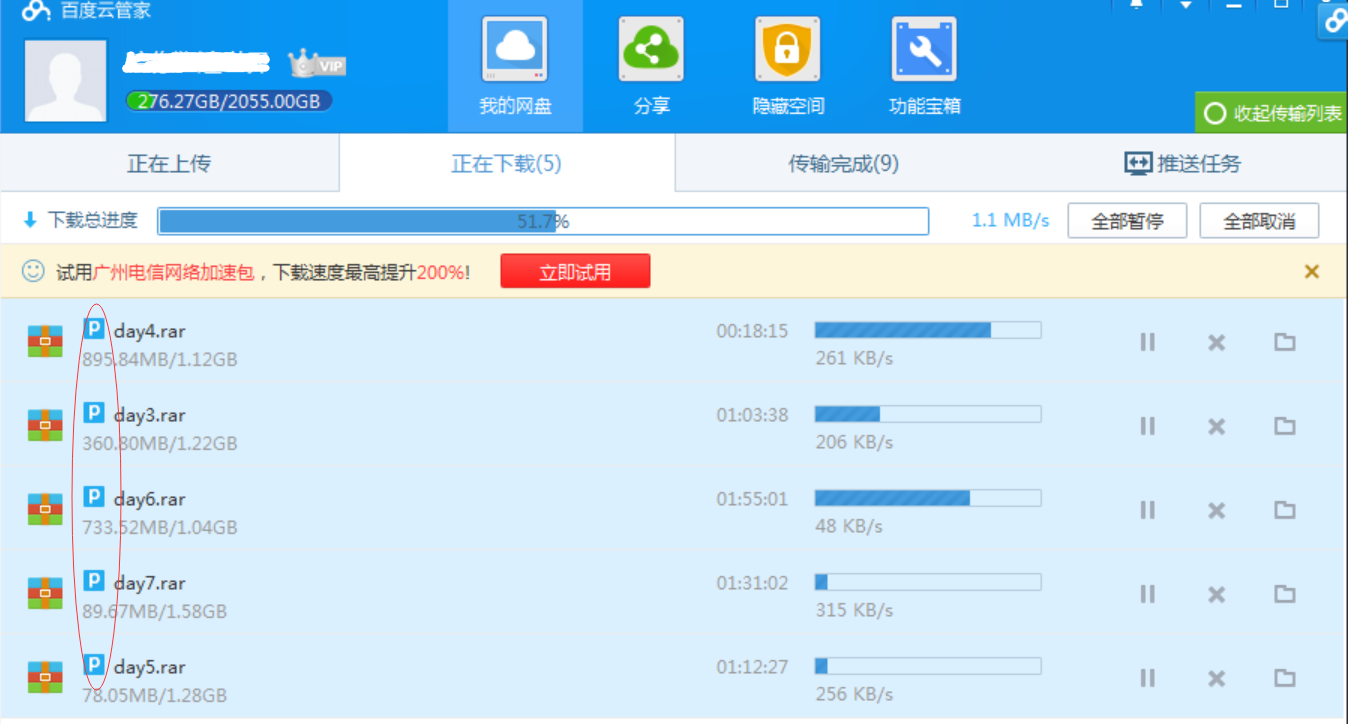Open the 隐藏空间 lock icon

click(788, 50)
